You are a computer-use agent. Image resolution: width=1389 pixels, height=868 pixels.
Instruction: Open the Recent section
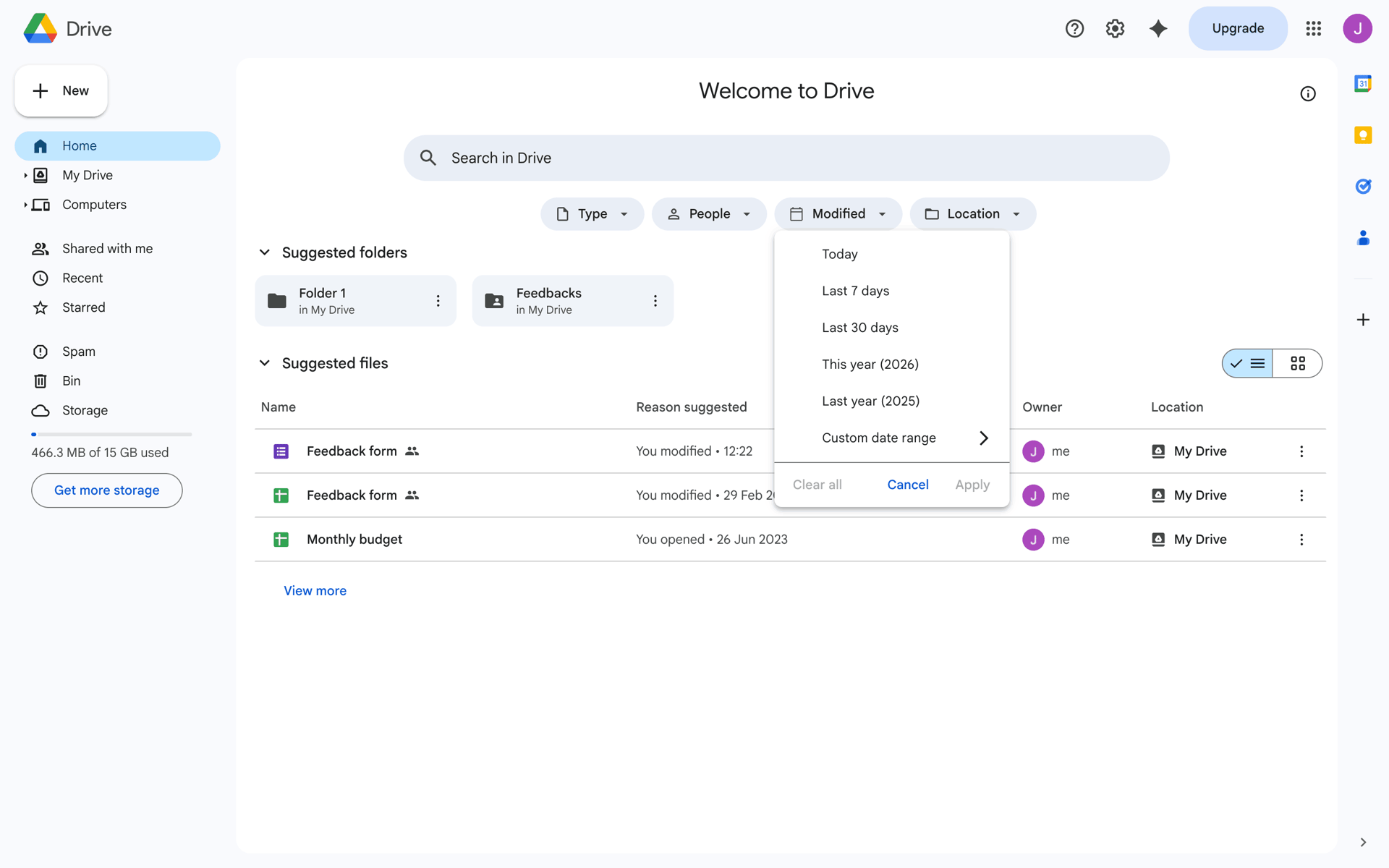pos(117,278)
